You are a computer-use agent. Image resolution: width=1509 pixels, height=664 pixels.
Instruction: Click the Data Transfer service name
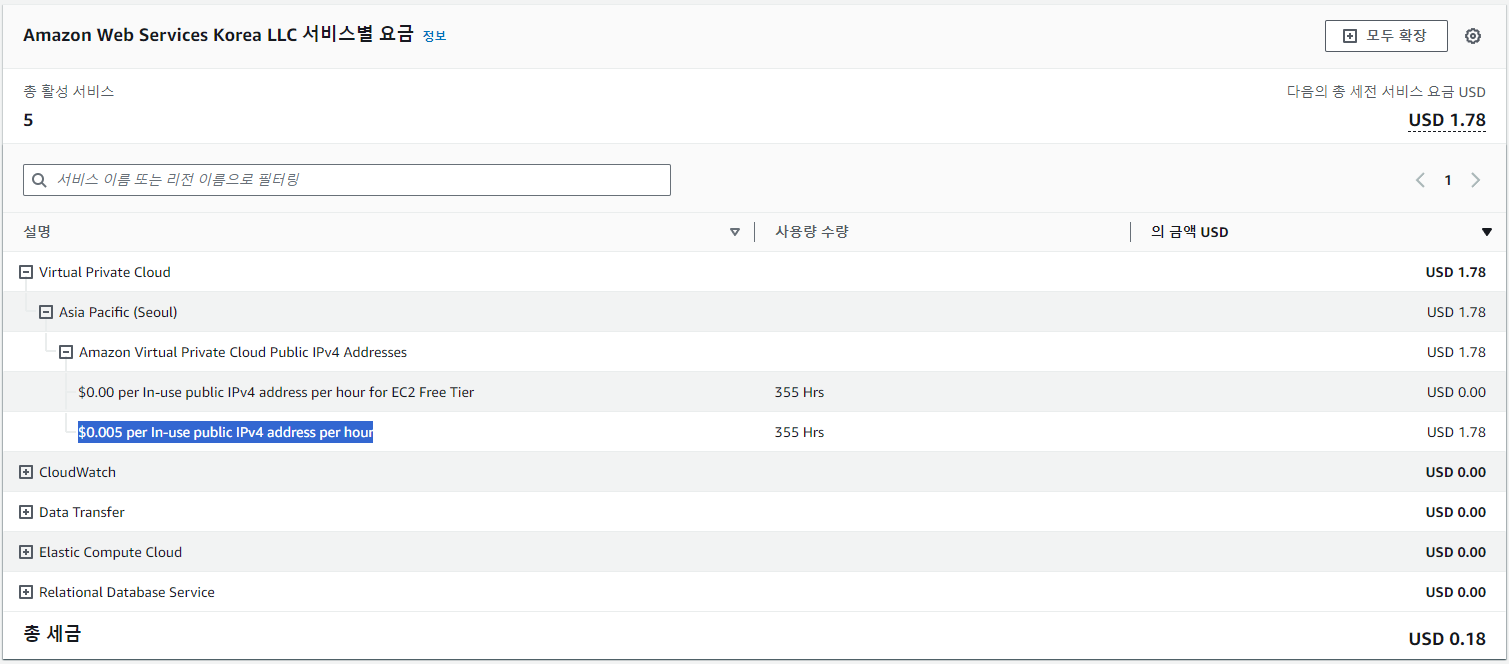pos(82,512)
